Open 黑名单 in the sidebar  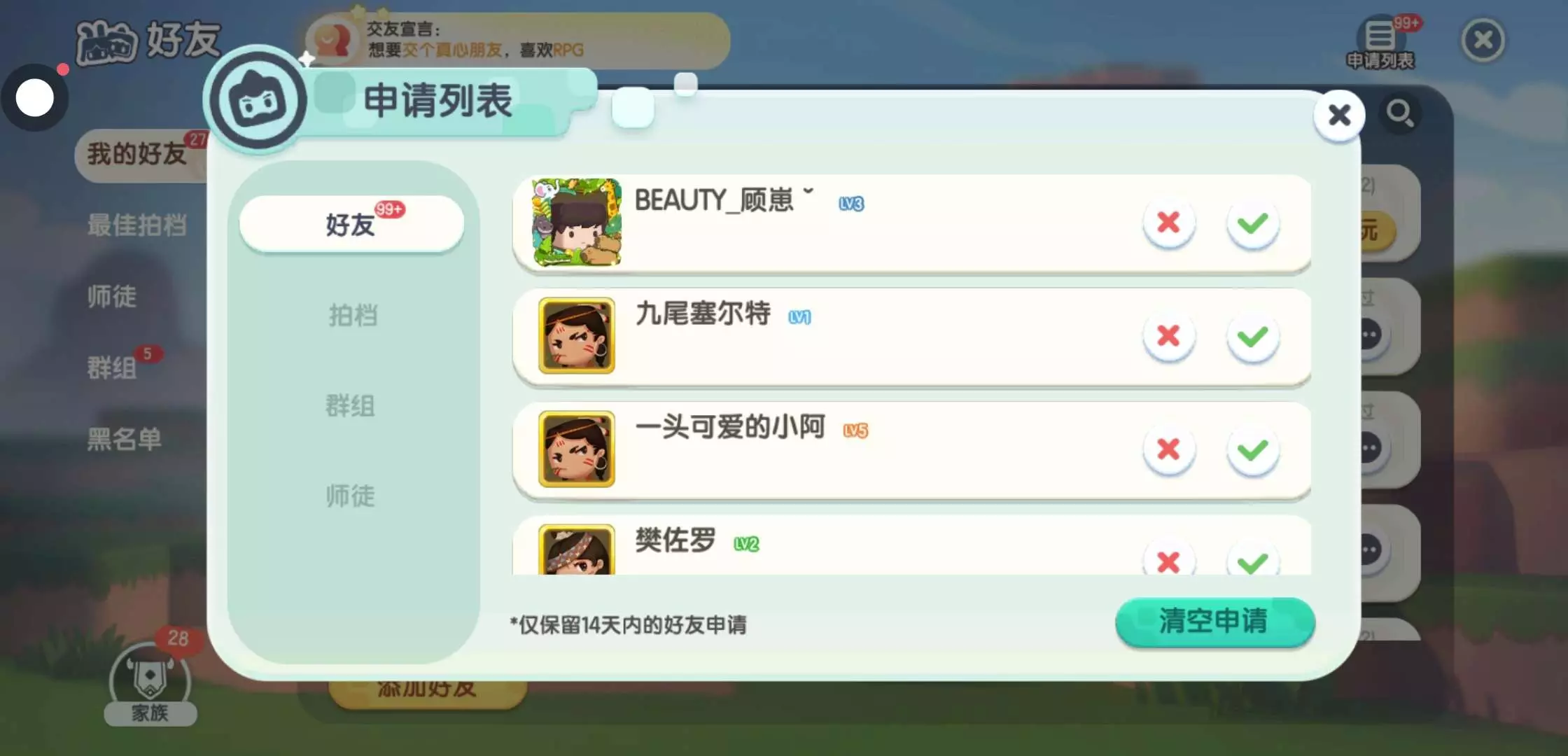(x=125, y=439)
